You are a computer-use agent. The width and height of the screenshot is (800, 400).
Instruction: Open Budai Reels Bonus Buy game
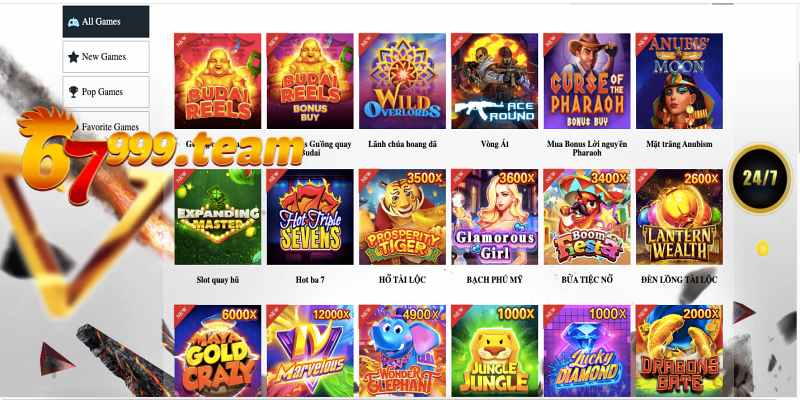click(310, 81)
